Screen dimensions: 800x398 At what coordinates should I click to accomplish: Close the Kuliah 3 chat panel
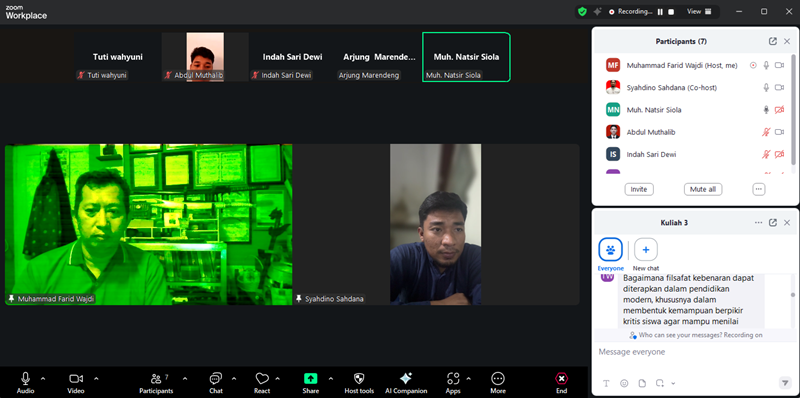click(x=787, y=222)
